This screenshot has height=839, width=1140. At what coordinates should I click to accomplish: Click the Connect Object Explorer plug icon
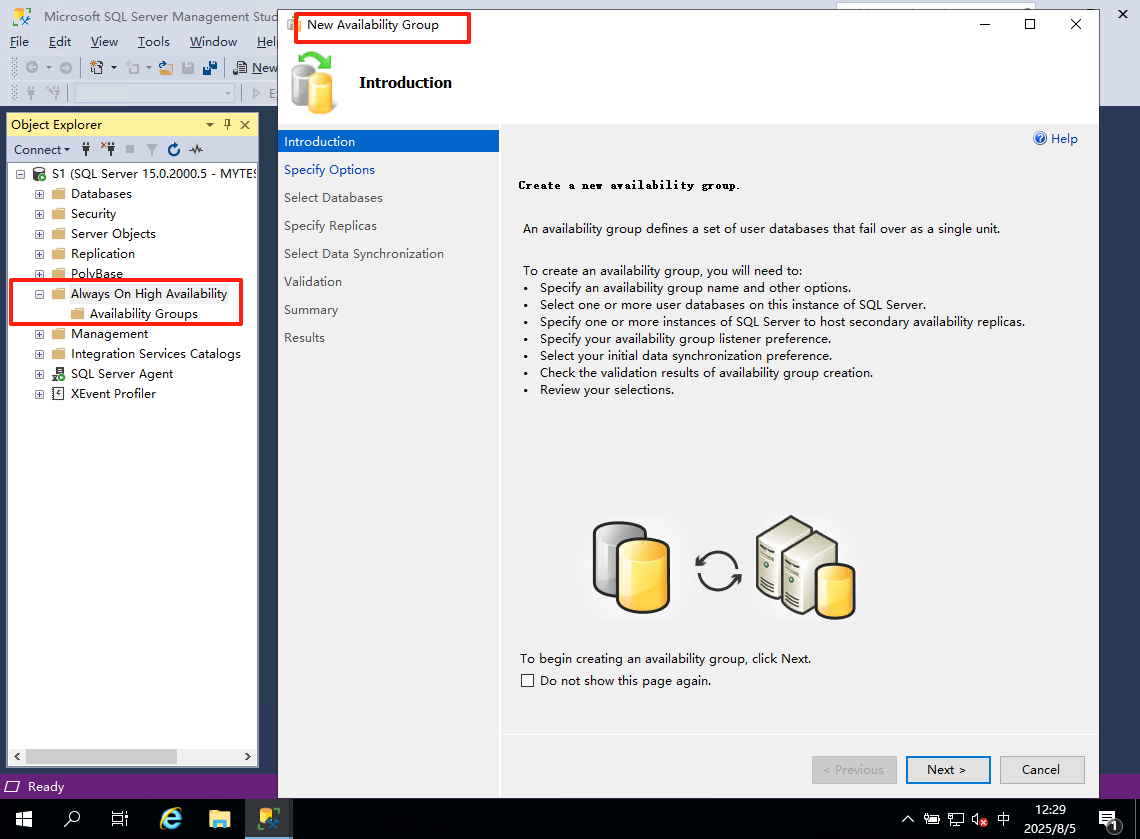pyautogui.click(x=86, y=149)
